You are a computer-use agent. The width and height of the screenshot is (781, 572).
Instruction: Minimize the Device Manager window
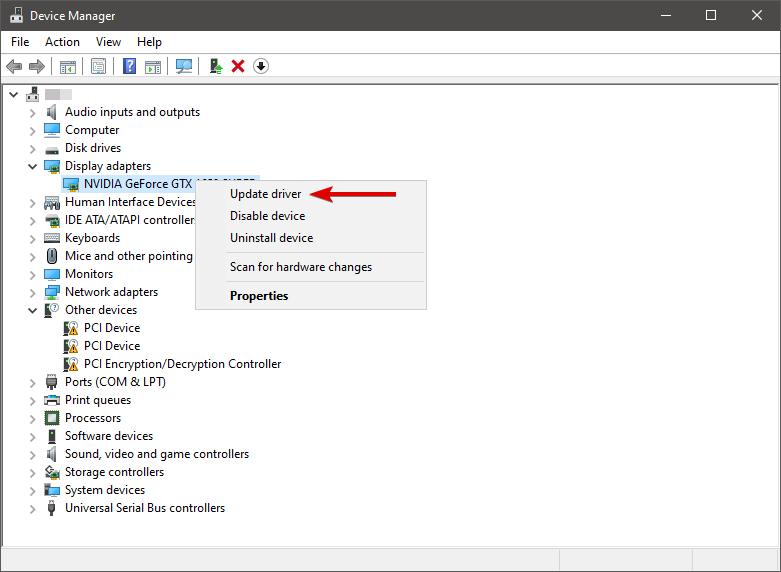[665, 15]
